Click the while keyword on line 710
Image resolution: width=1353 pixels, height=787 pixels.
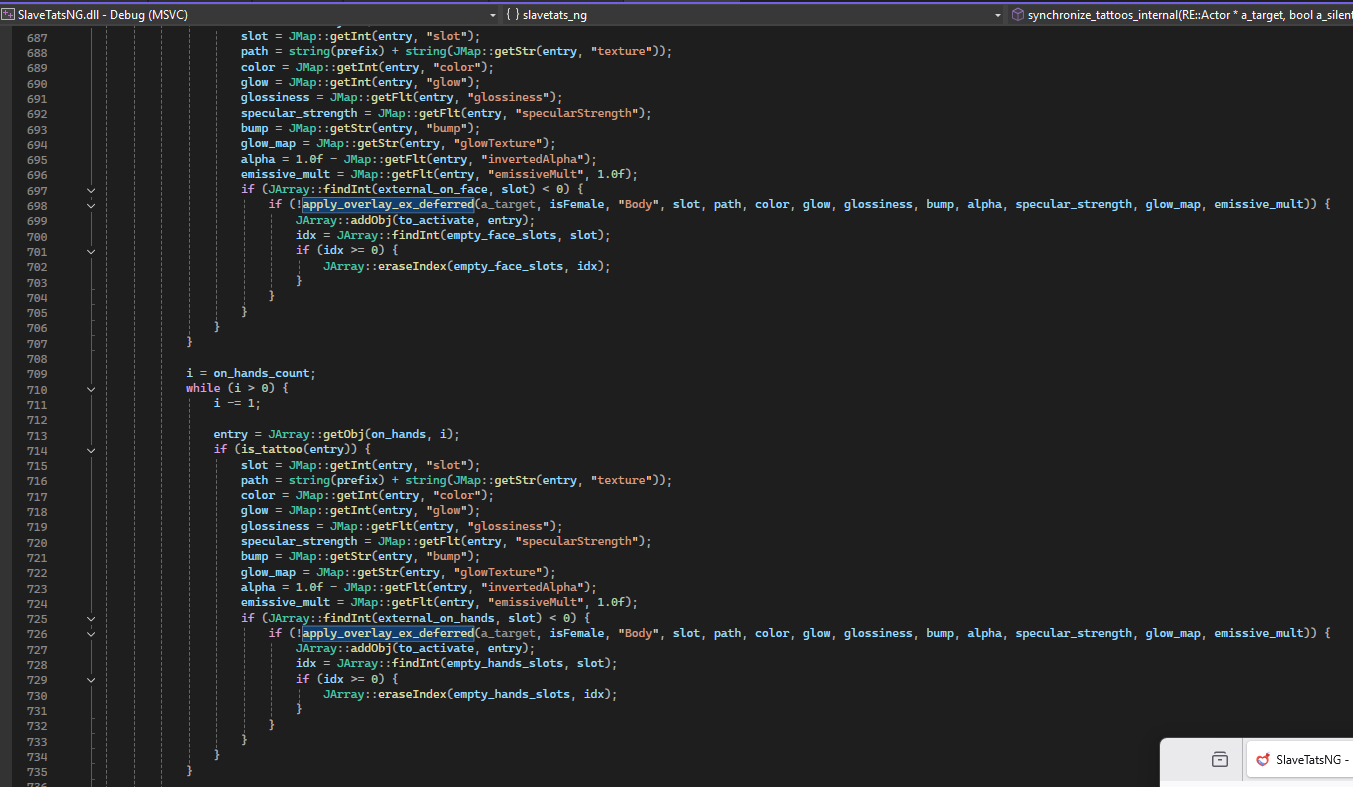pyautogui.click(x=203, y=389)
